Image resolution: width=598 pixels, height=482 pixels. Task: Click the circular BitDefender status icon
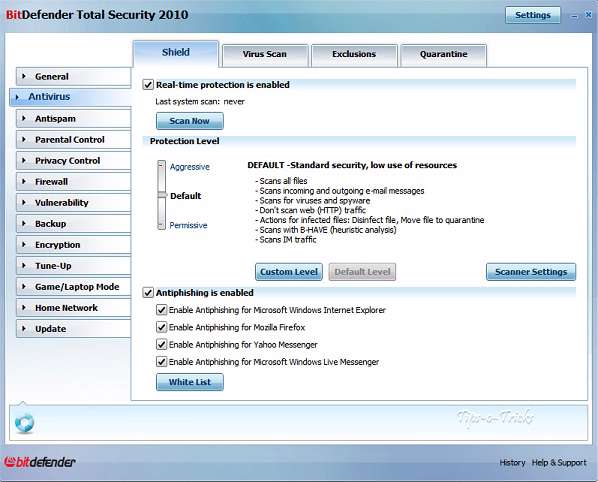click(24, 423)
